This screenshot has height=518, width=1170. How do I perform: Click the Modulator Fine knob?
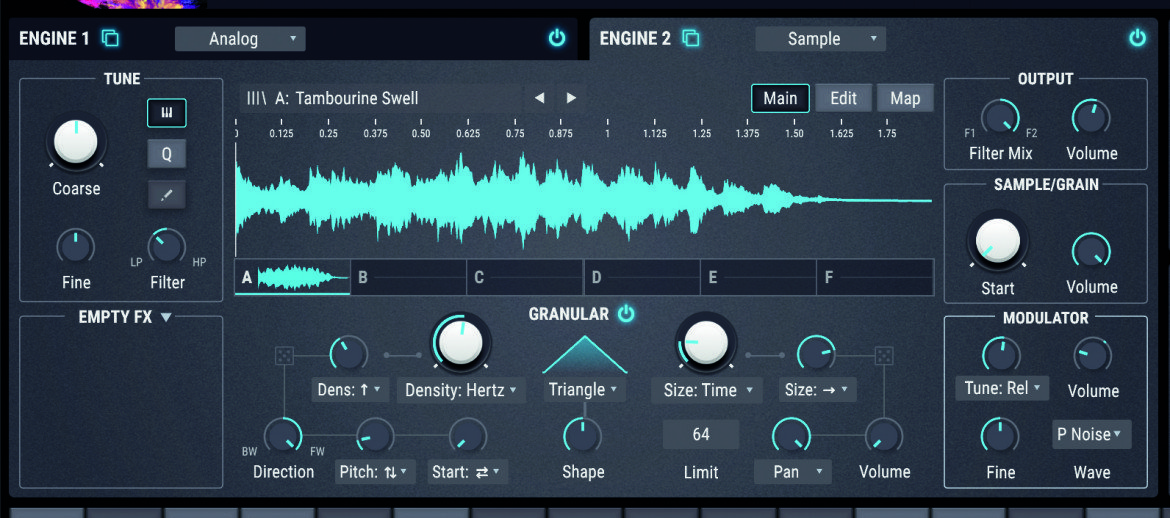pyautogui.click(x=1000, y=437)
